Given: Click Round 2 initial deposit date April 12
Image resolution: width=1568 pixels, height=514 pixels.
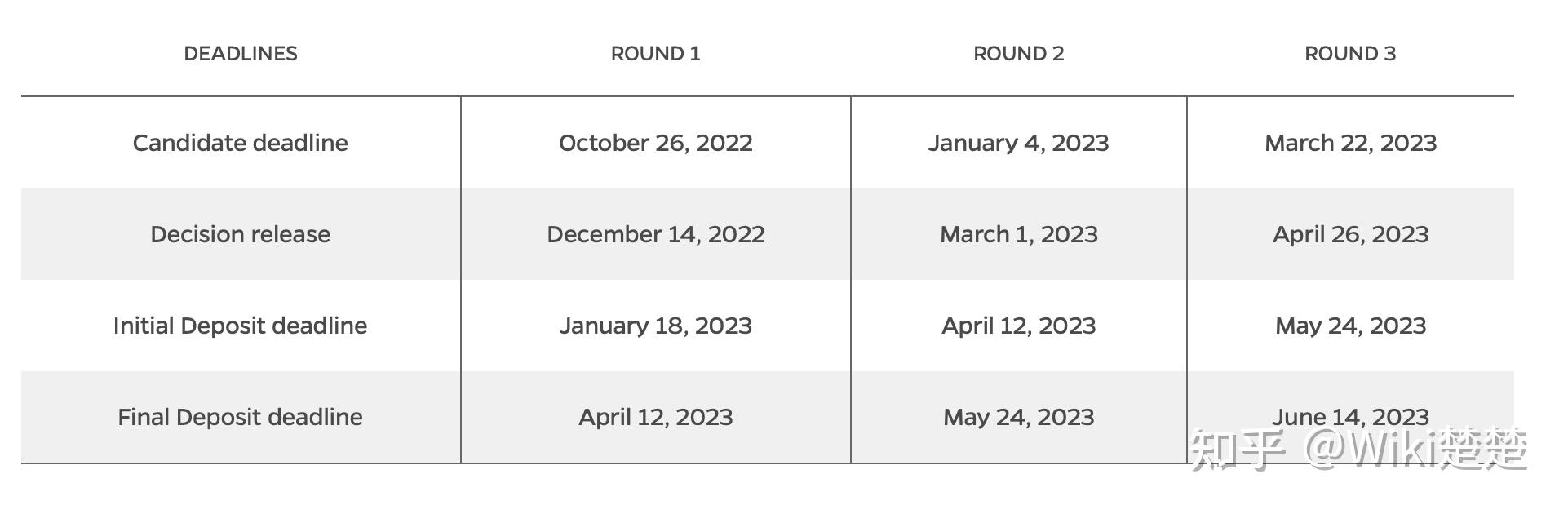Looking at the screenshot, I should 1018,326.
